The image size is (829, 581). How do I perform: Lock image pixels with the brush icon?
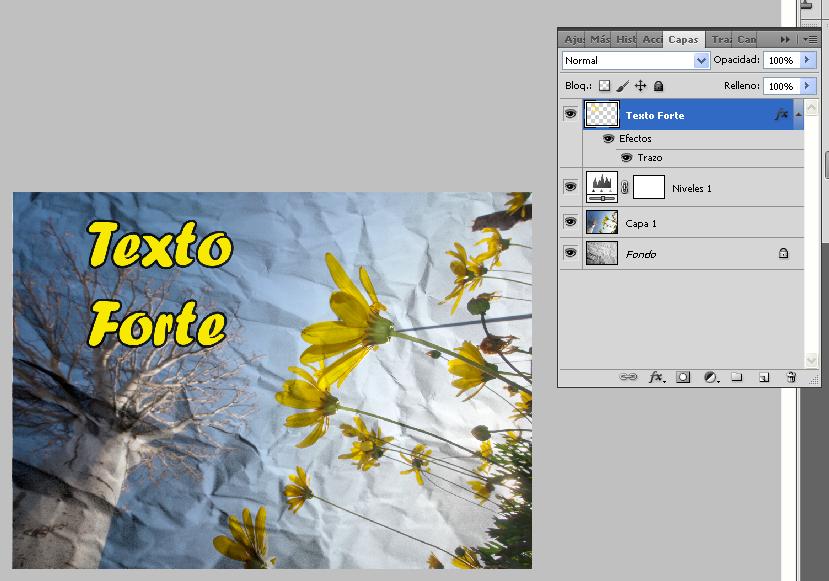click(622, 87)
